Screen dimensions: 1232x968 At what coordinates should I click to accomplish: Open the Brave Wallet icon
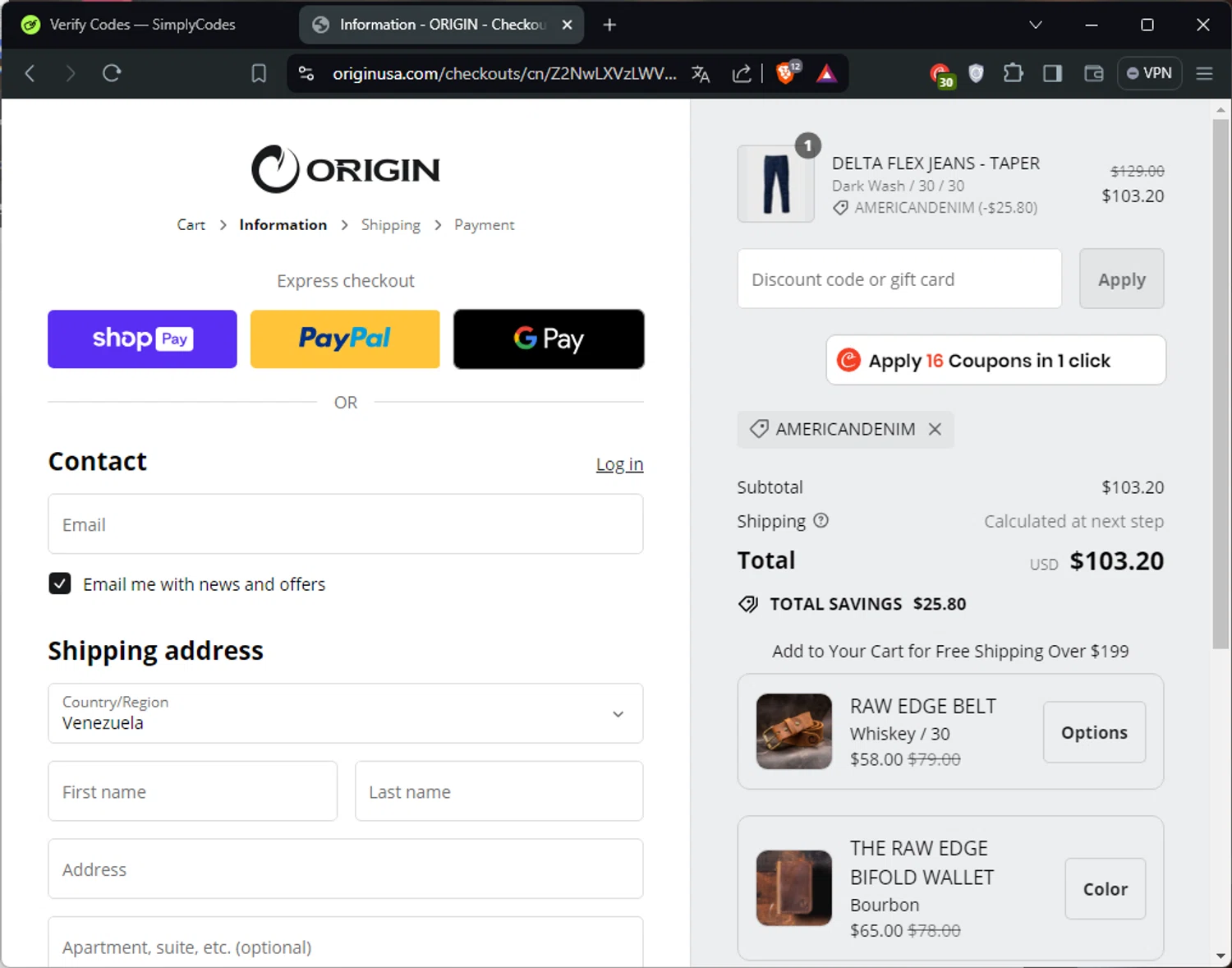(x=1093, y=74)
